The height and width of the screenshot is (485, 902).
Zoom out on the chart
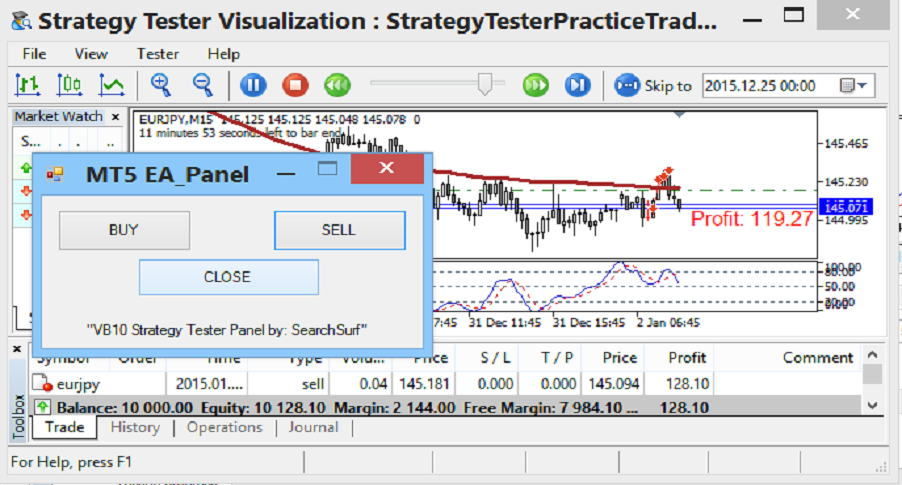tap(202, 85)
